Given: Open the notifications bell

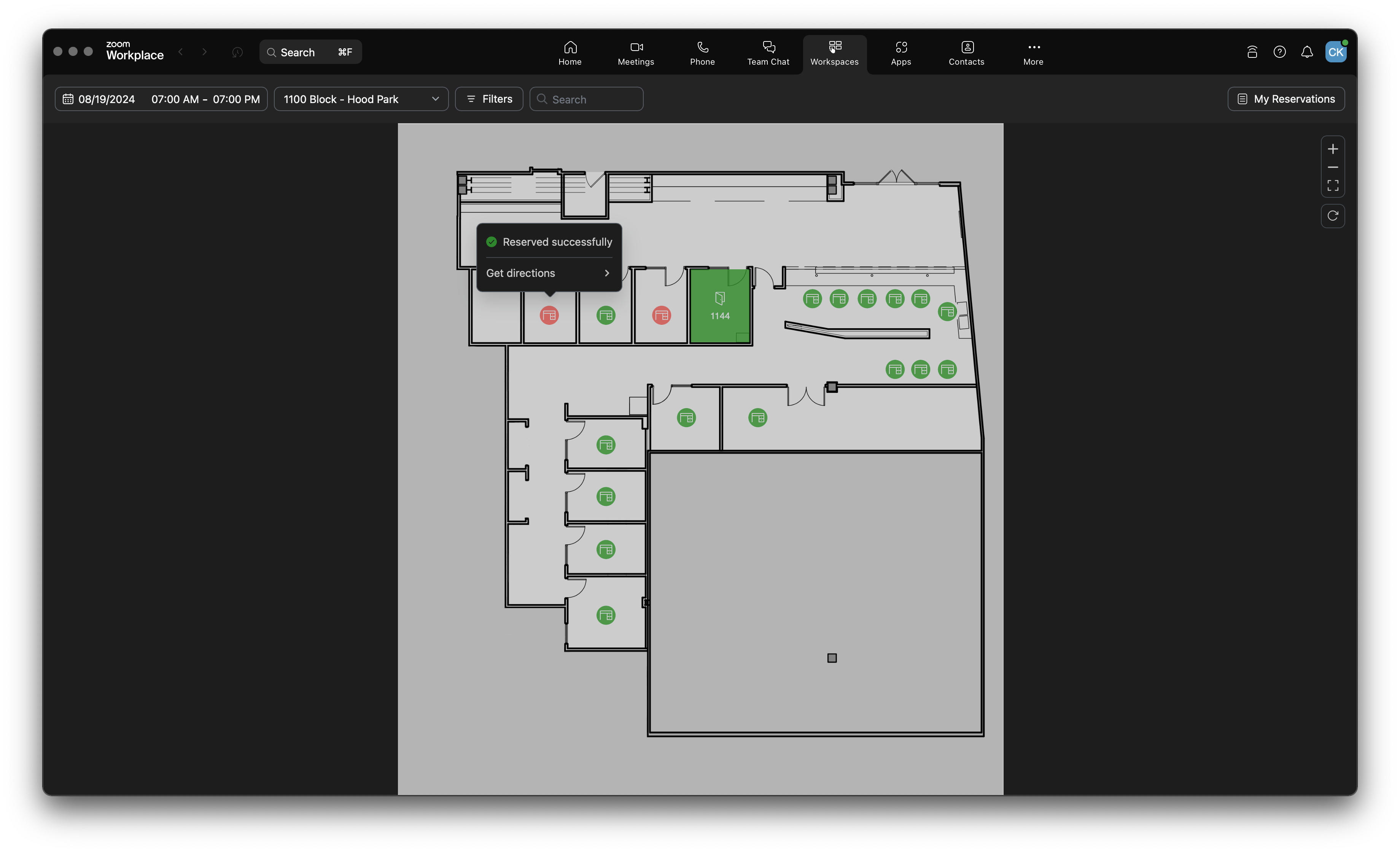Looking at the screenshot, I should (1306, 52).
